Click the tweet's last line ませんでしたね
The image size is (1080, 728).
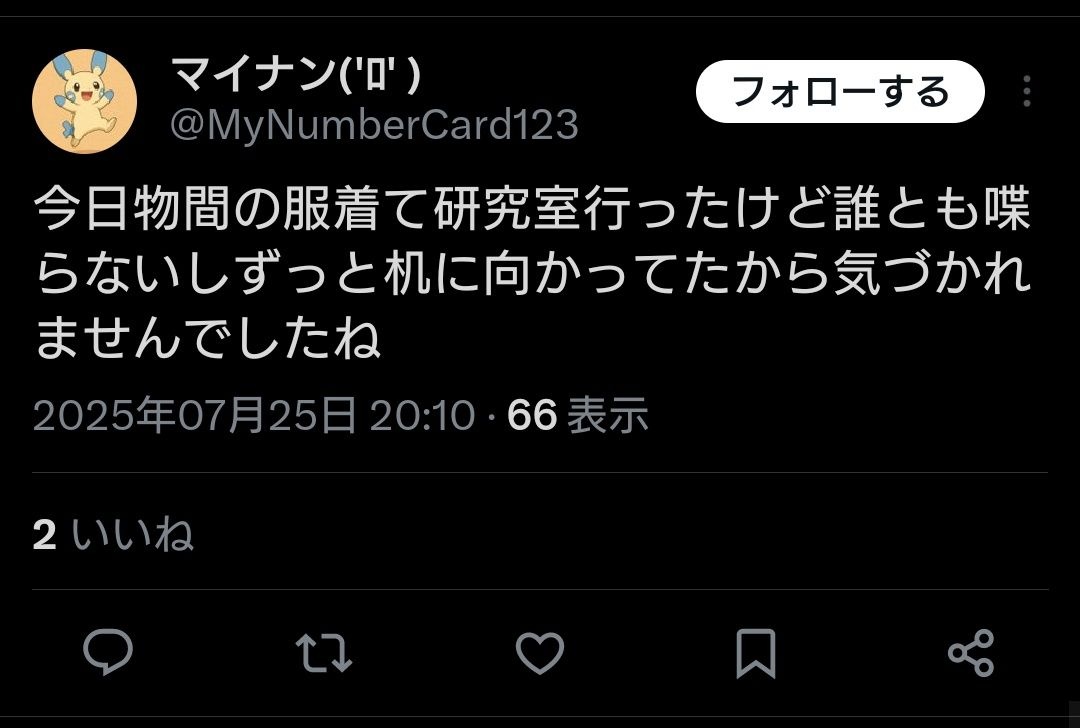(207, 337)
